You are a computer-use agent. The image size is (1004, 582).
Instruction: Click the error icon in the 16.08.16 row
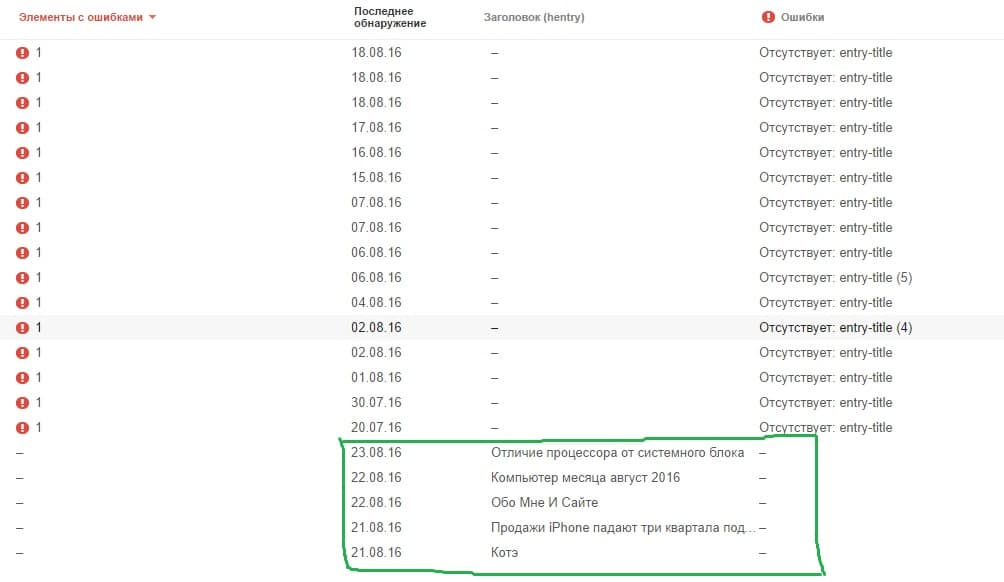tap(23, 152)
